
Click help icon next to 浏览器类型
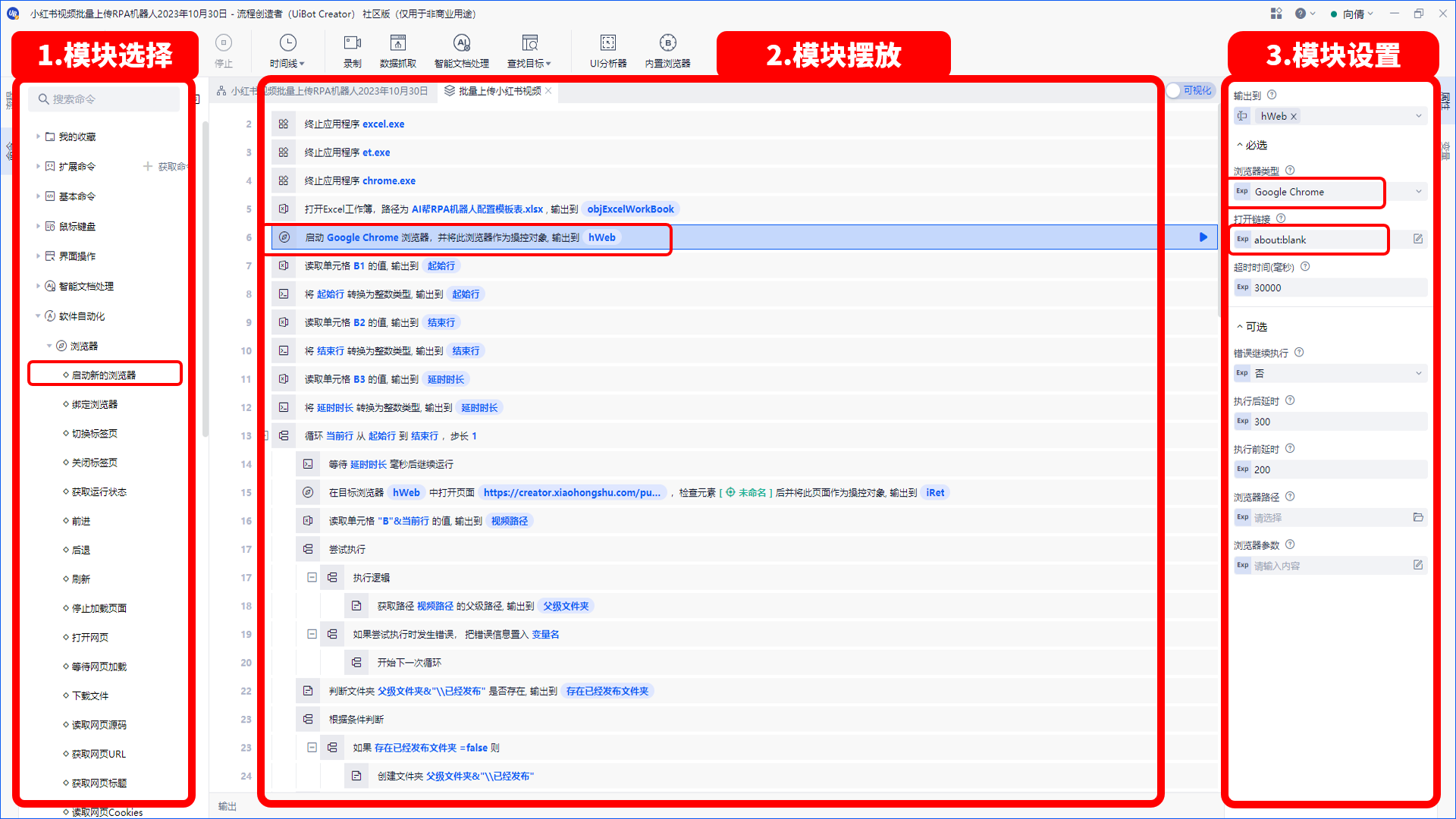tap(1290, 171)
